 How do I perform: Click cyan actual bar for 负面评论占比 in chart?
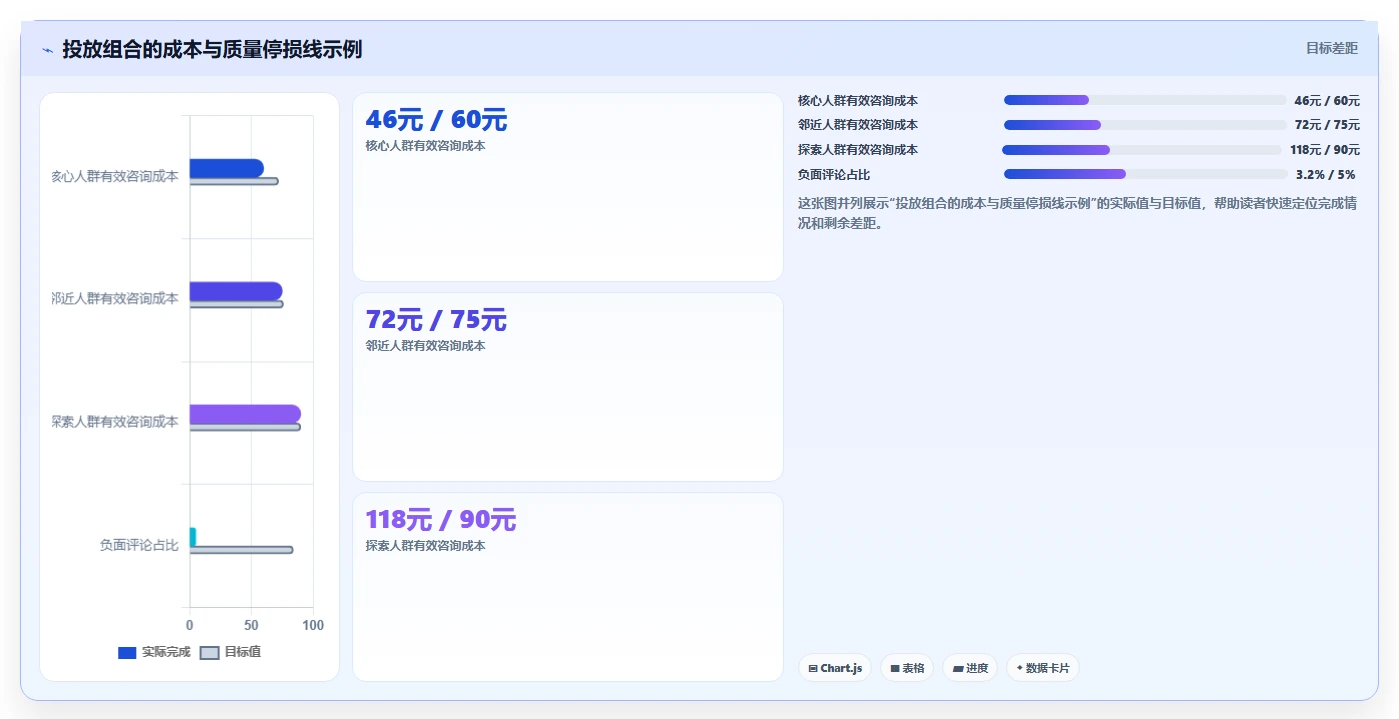click(193, 537)
